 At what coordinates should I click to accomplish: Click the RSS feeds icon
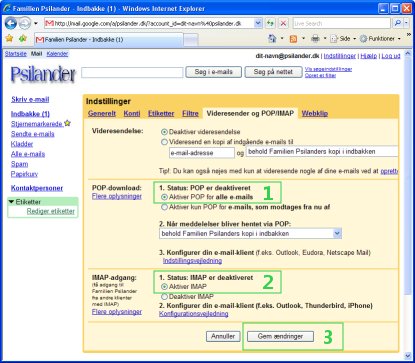293,39
